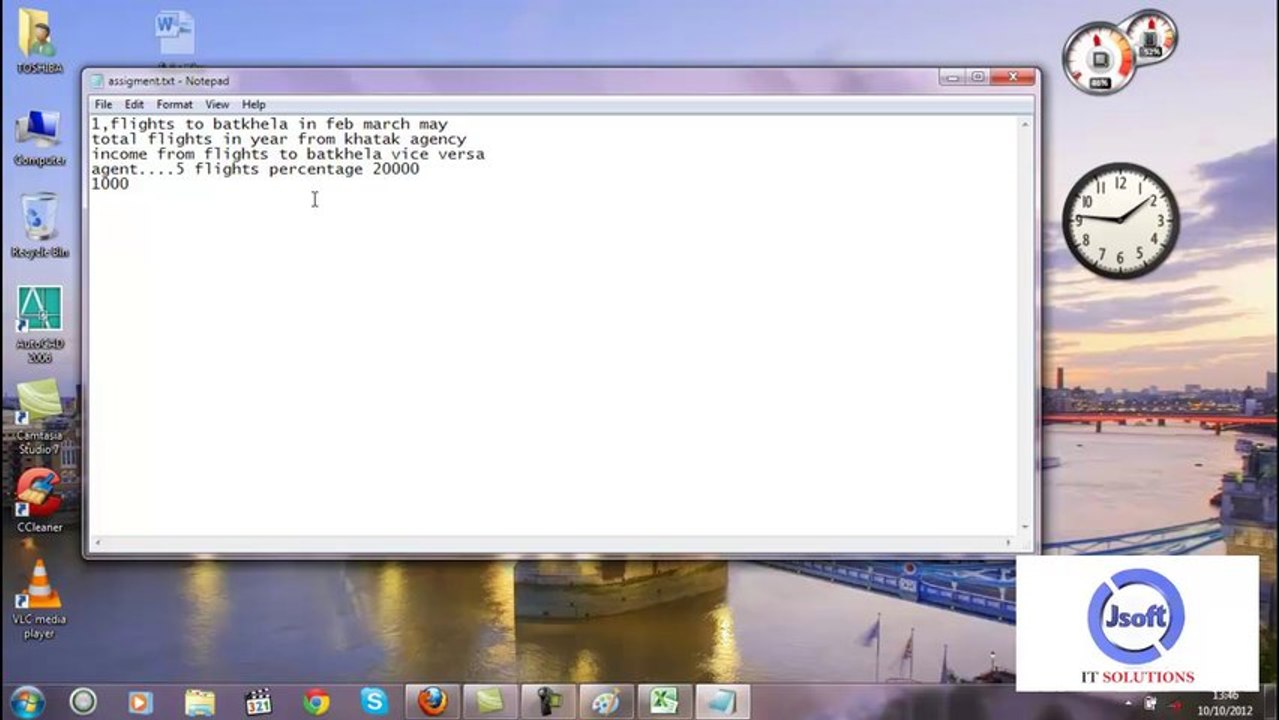Click text "total flights in year from khatak agency"
Viewport: 1279px width, 720px height.
pos(279,139)
